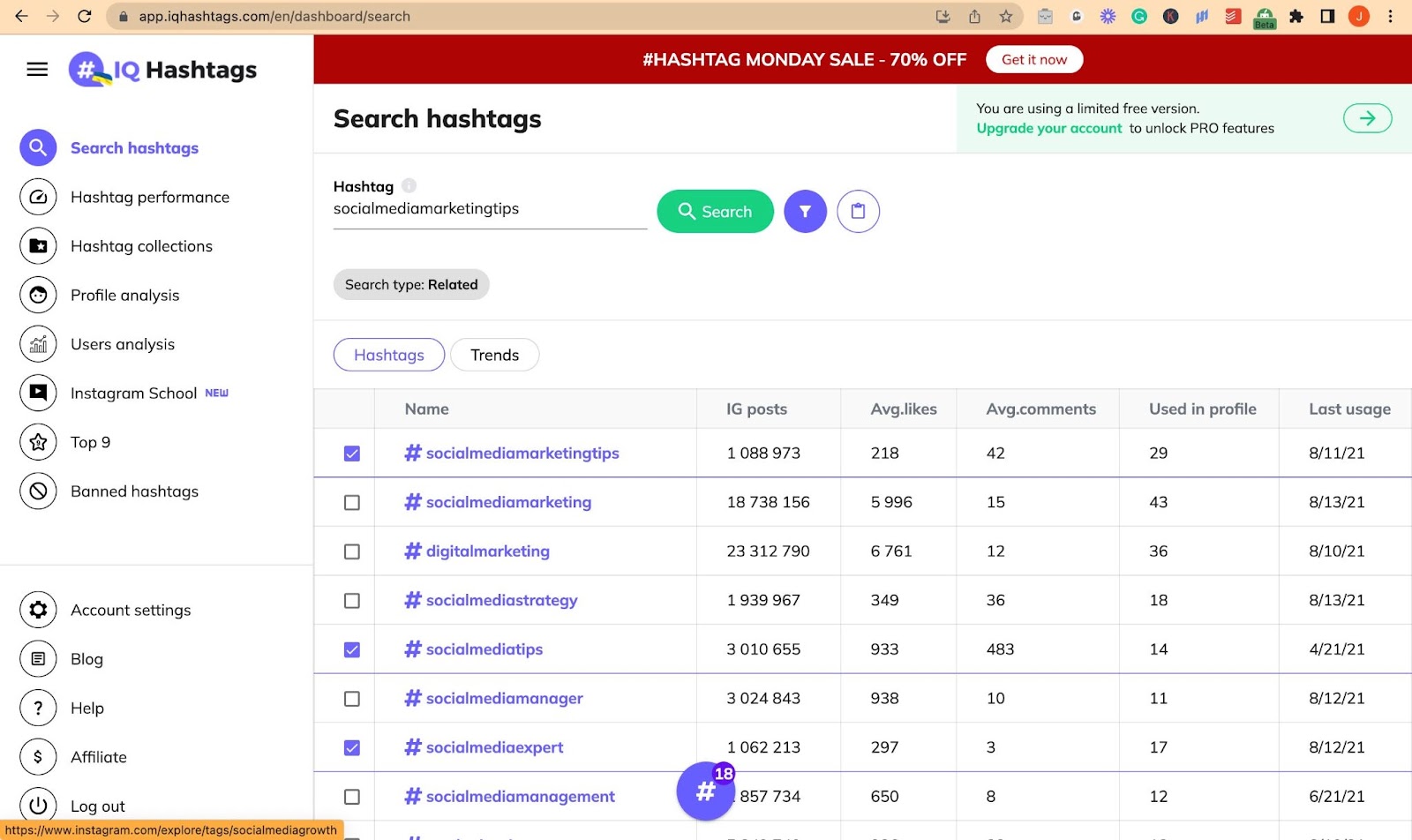Viewport: 1412px width, 840px height.
Task: Click the upgrade arrow button
Action: click(1367, 118)
